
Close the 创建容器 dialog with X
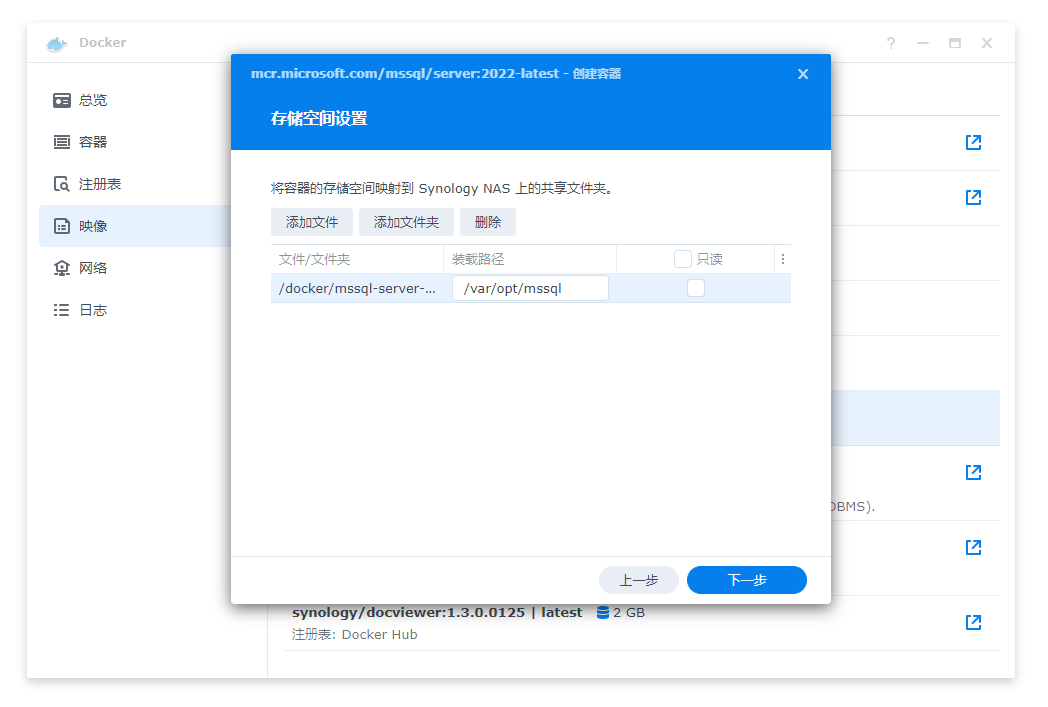click(803, 74)
